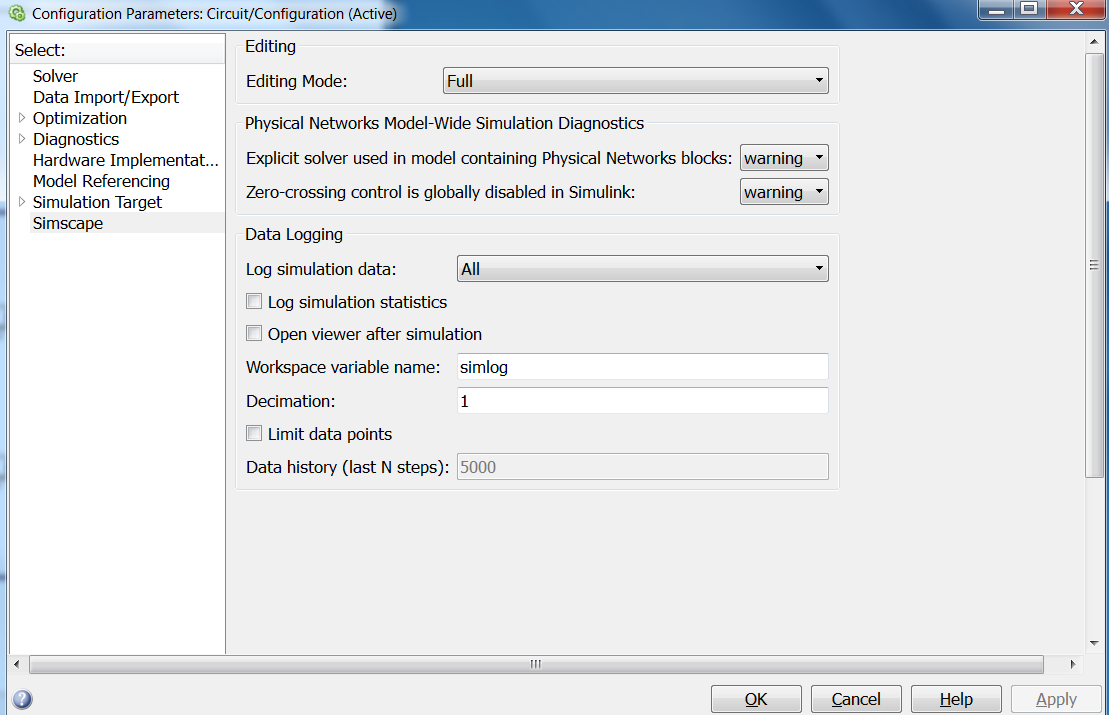The image size is (1109, 715).
Task: Select Data Import/Export category
Action: click(105, 97)
